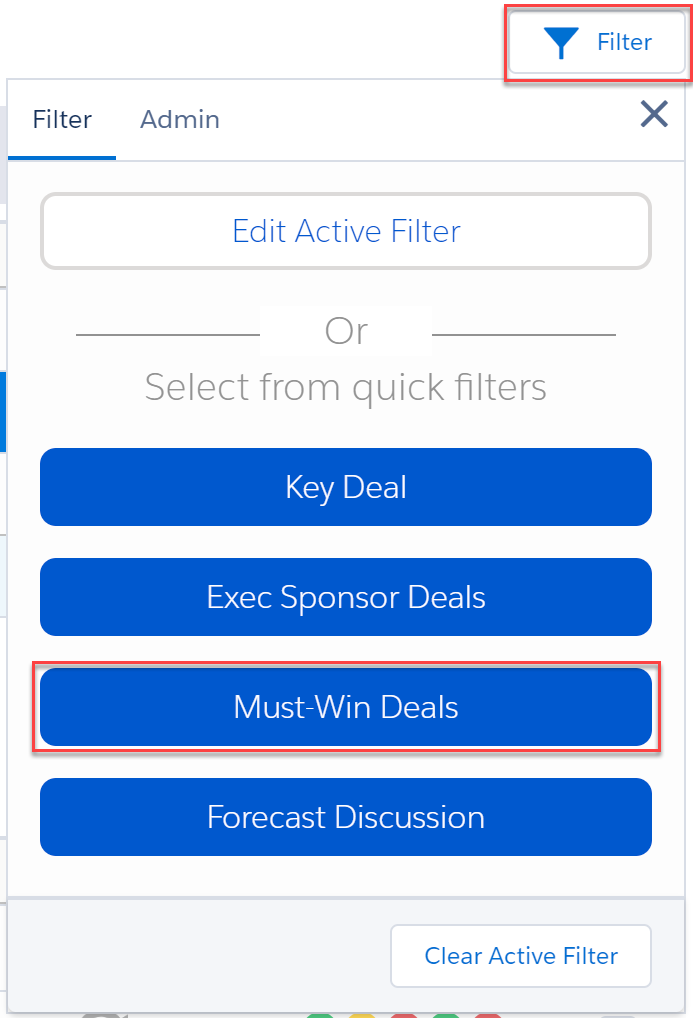693x1018 pixels.
Task: Apply the Must-Win Deals quick filter
Action: (346, 707)
